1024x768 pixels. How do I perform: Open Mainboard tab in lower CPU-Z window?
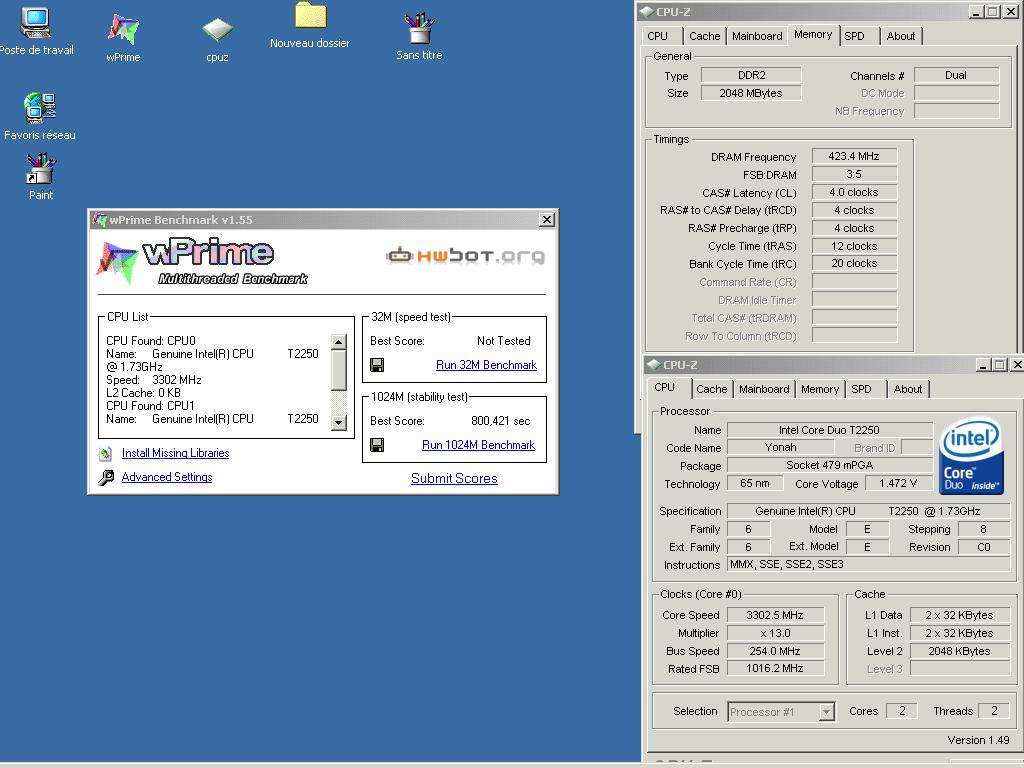coord(764,389)
